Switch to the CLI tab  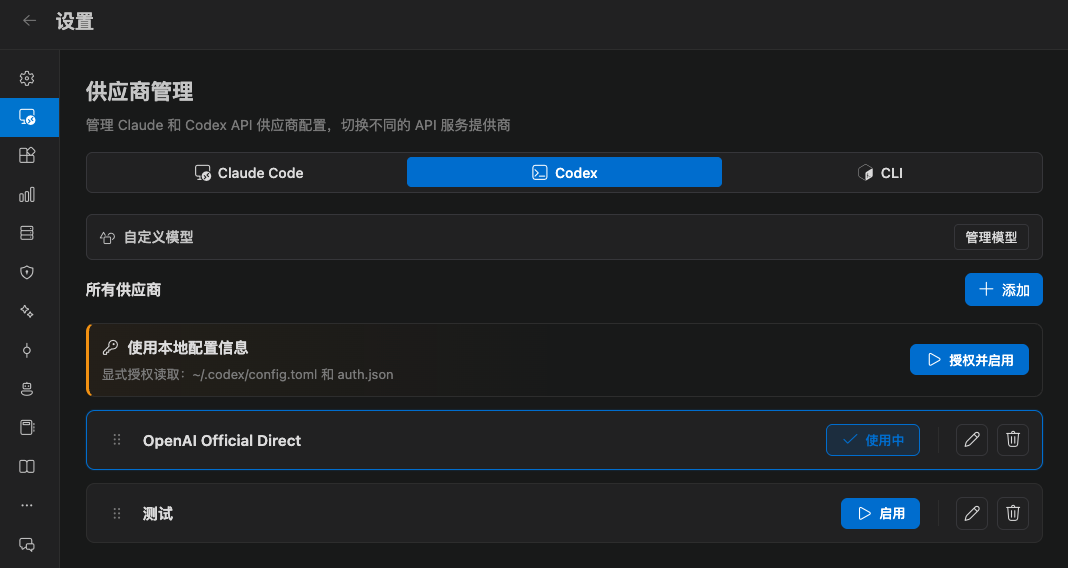click(x=880, y=173)
